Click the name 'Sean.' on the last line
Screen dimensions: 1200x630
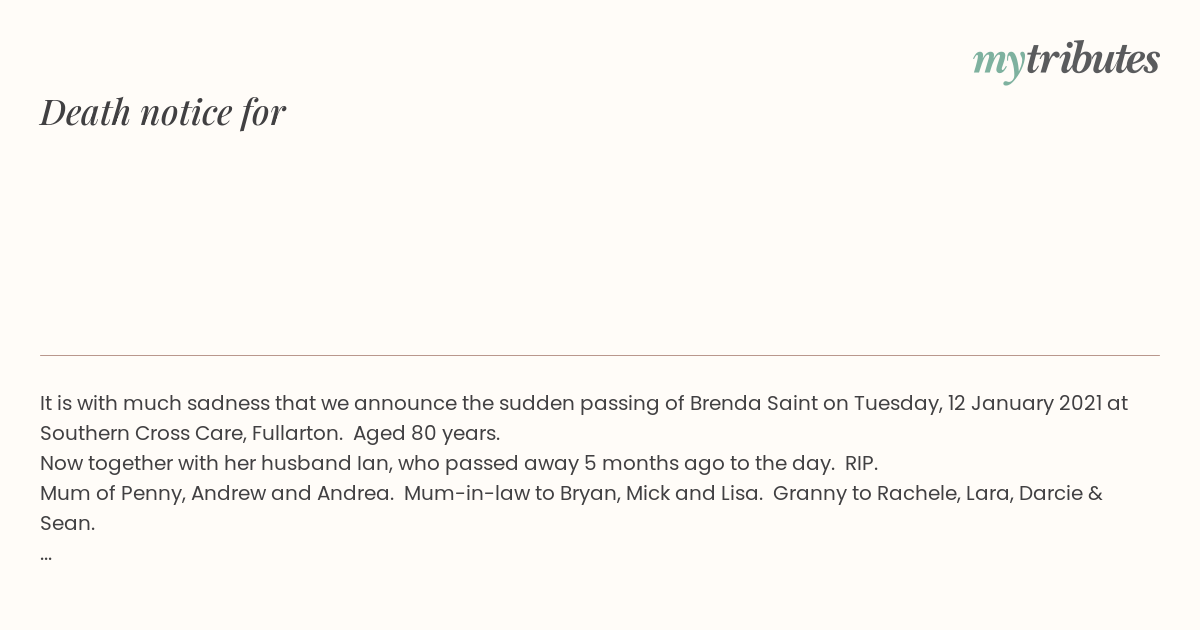click(x=68, y=523)
